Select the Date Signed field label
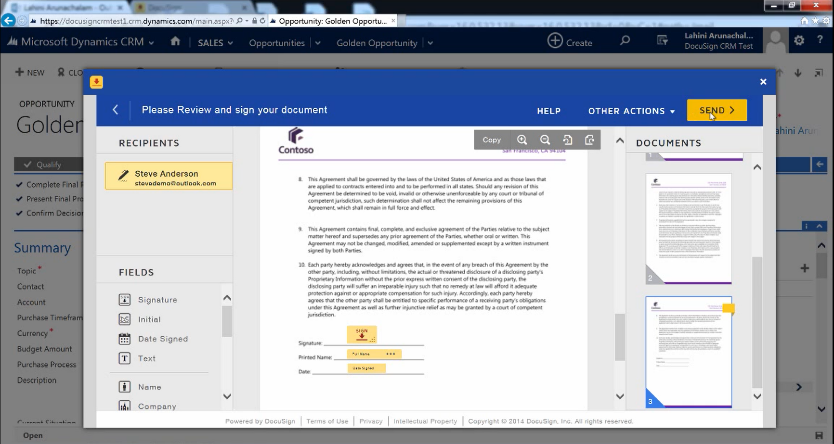The height and width of the screenshot is (444, 834). click(163, 339)
